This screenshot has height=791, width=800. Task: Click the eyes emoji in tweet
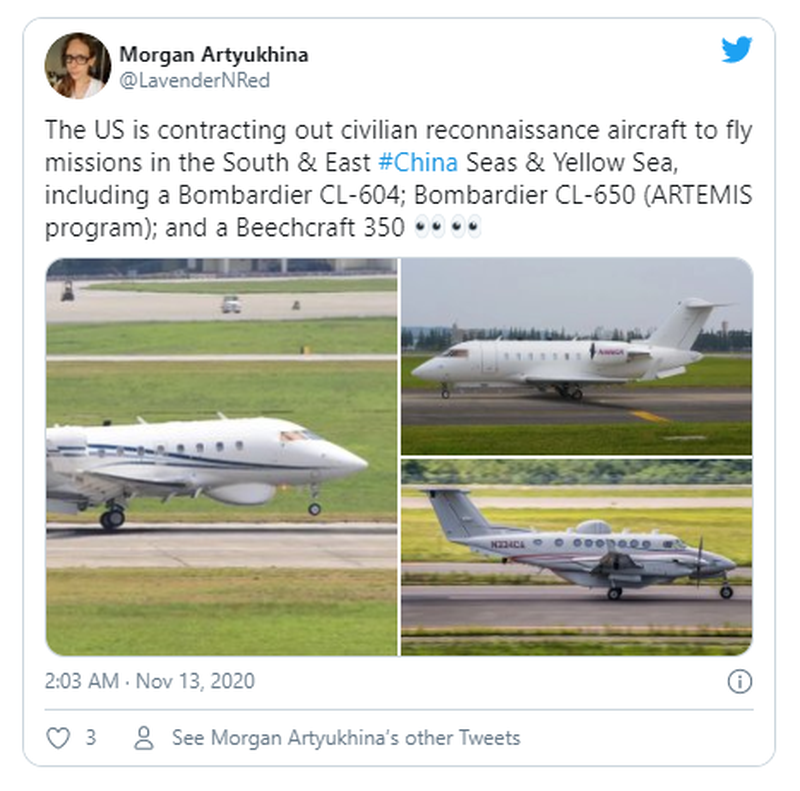click(448, 227)
